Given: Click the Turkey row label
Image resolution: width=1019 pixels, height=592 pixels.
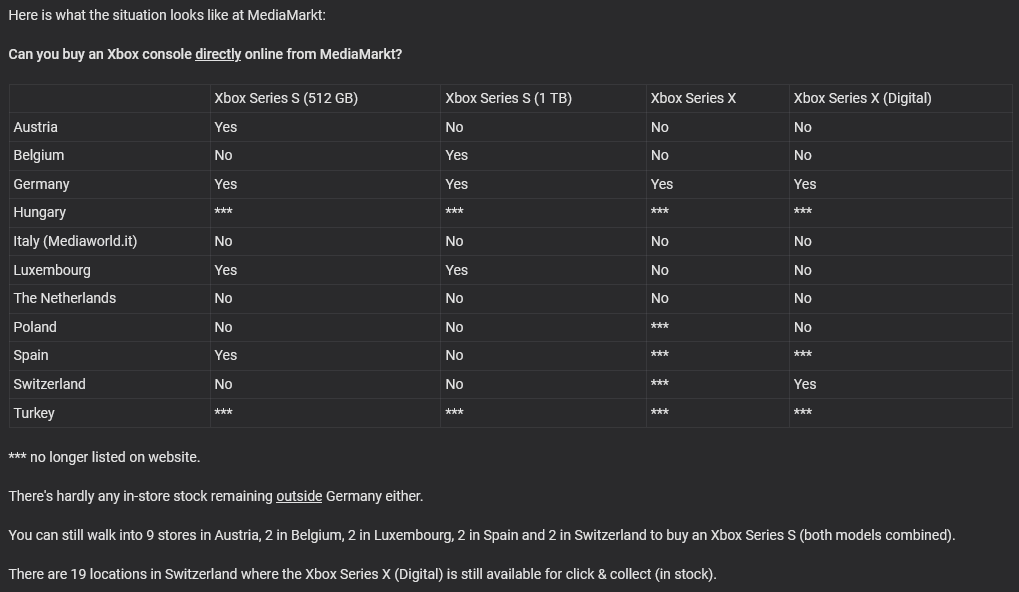Looking at the screenshot, I should coord(34,413).
